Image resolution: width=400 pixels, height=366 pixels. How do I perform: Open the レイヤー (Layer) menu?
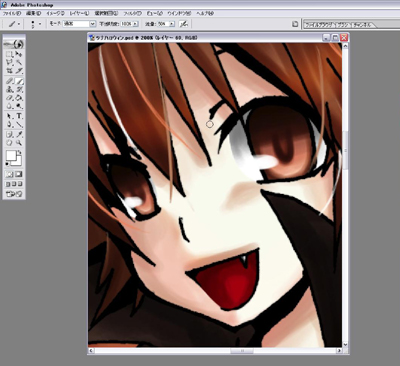[79, 13]
